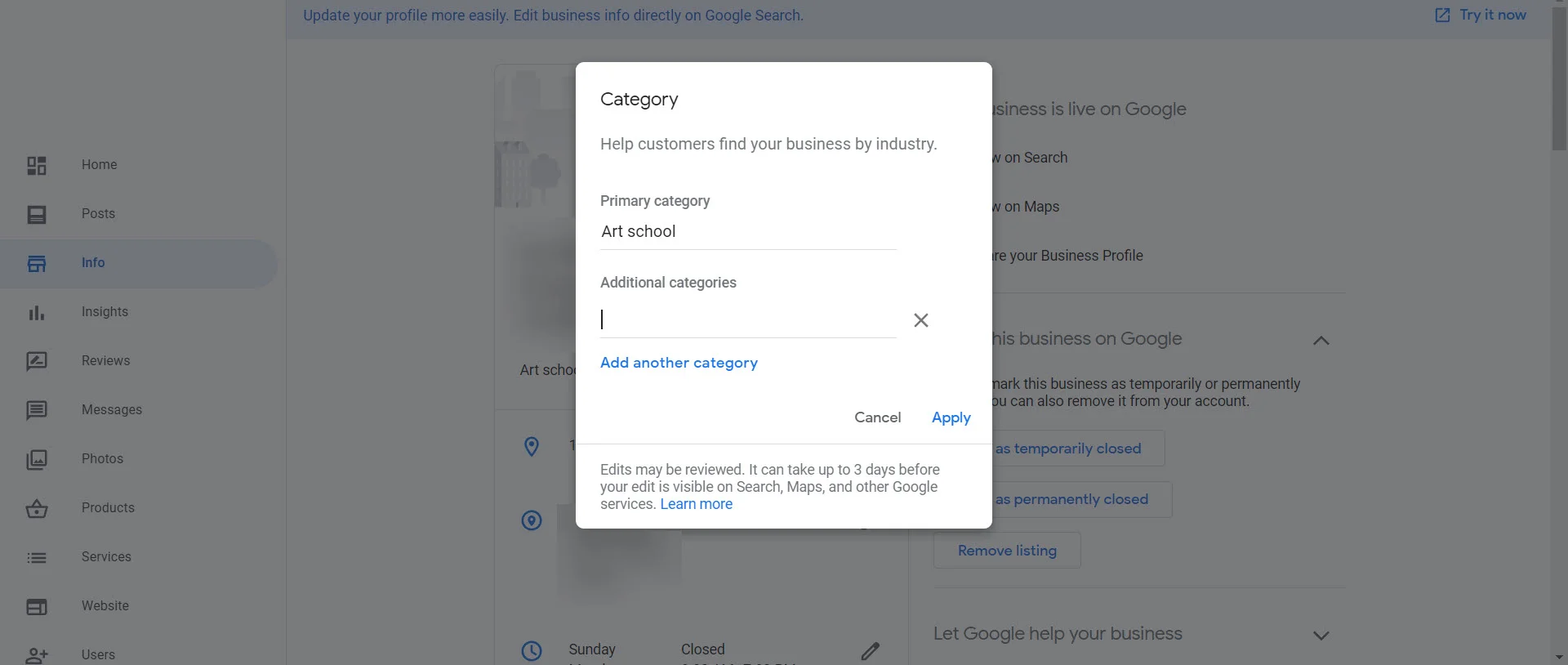
Task: Click the Remove listing button
Action: pos(1007,551)
